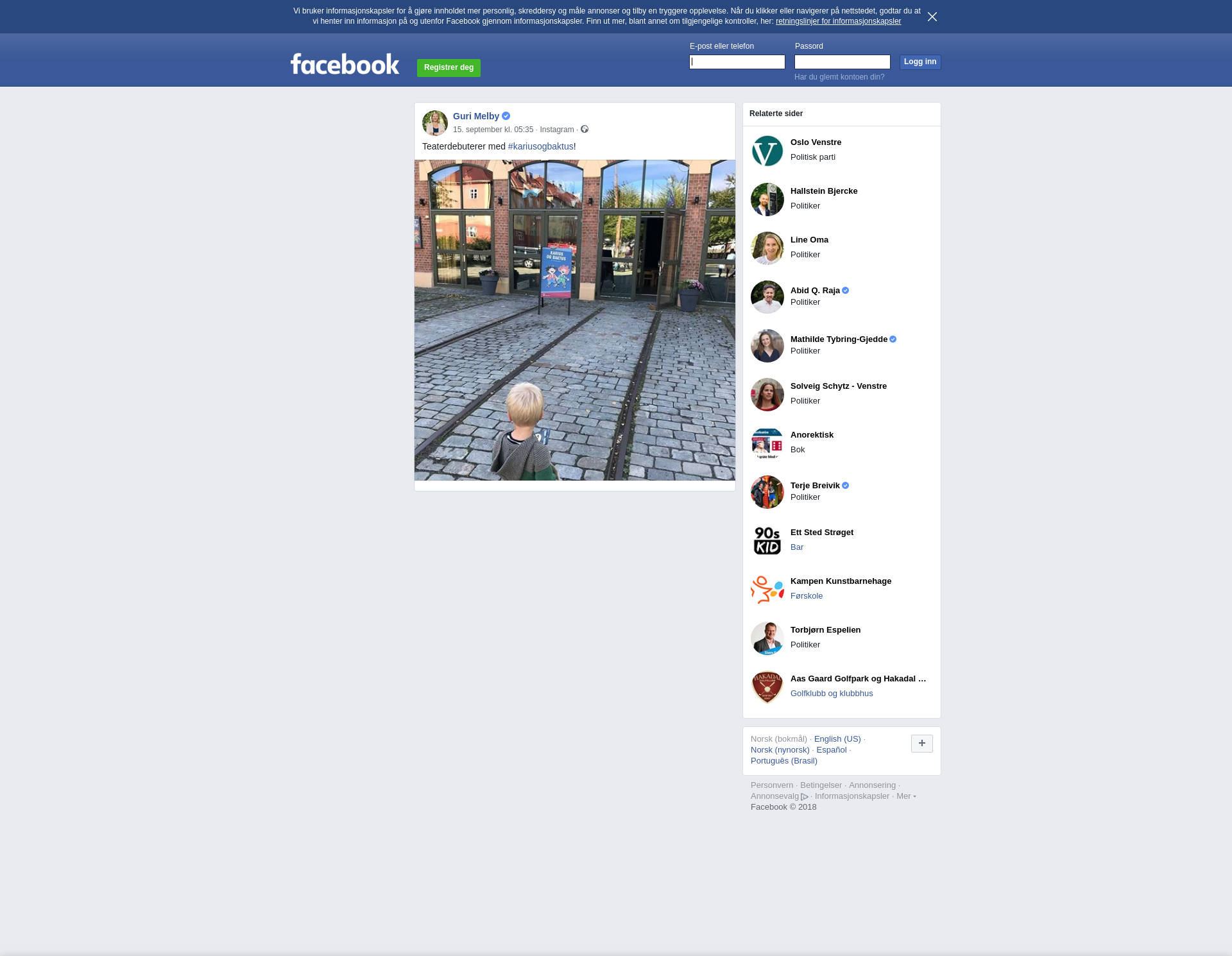Expand more languages with plus button
Image resolution: width=1232 pixels, height=956 pixels.
pos(921,744)
